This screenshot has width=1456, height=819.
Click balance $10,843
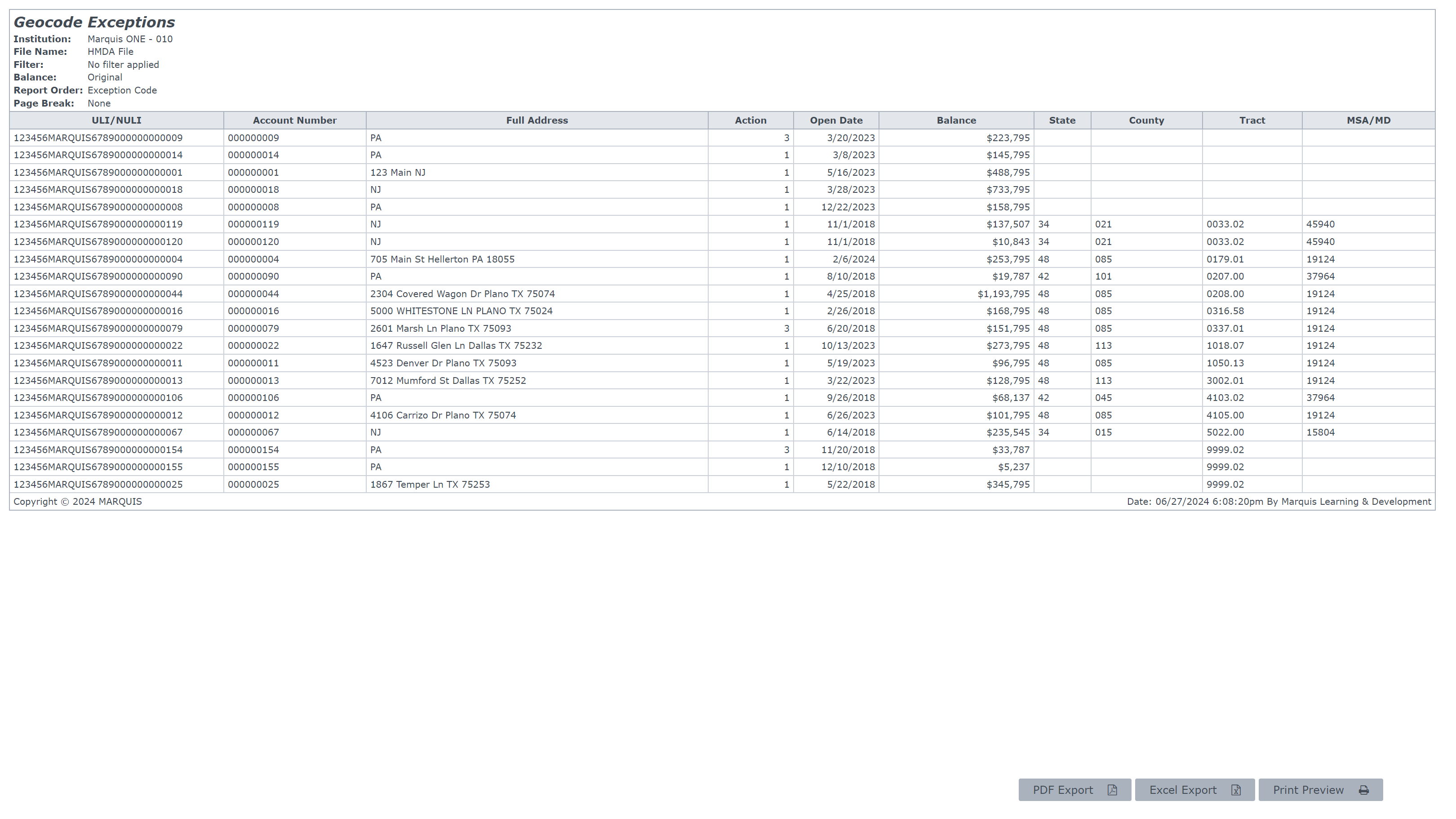click(1011, 241)
